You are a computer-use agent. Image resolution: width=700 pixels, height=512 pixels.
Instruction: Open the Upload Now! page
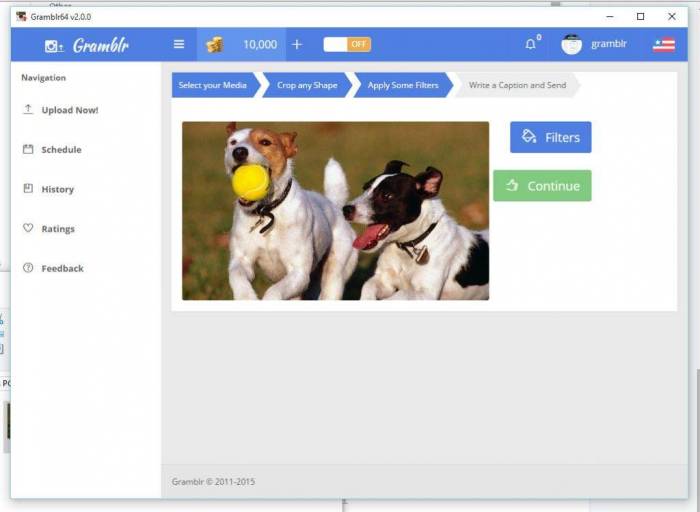[69, 110]
